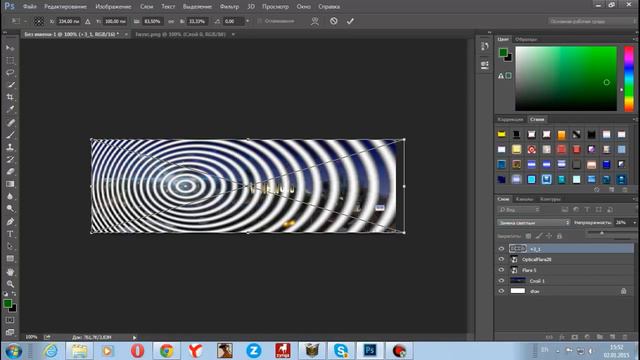Viewport: 640px width, 360px height.
Task: Click the foreground color swatch in toolbar
Action: pos(7,303)
